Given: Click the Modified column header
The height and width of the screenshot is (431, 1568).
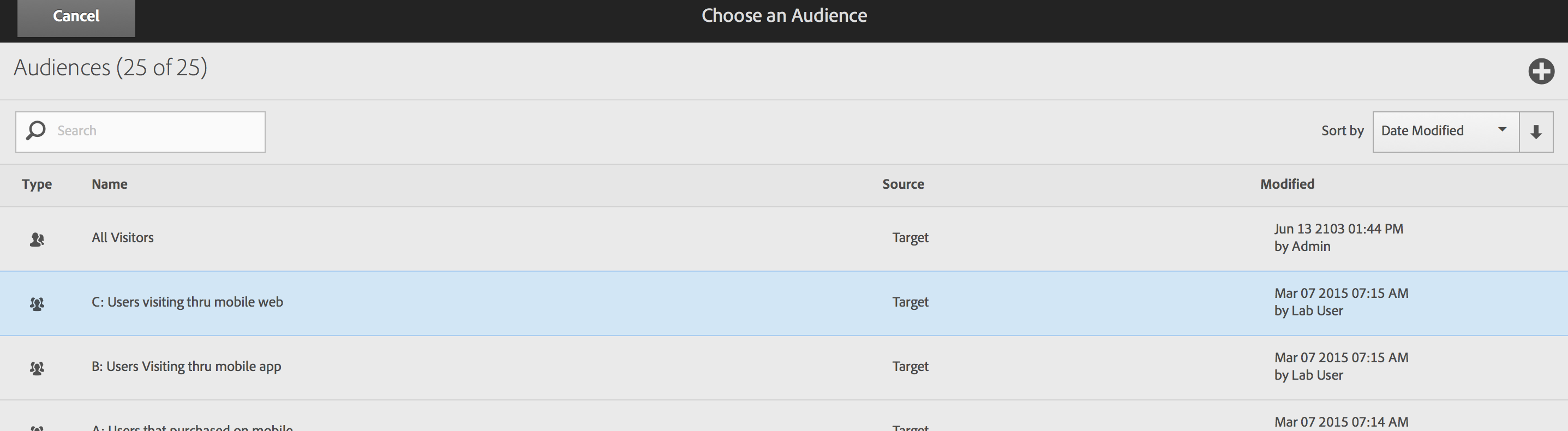Looking at the screenshot, I should click(1287, 184).
